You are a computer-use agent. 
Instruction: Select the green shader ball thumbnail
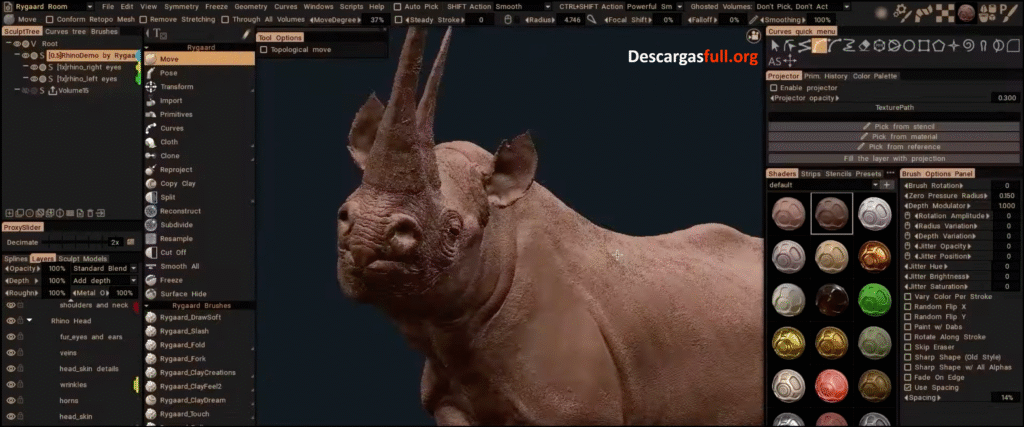coord(874,300)
